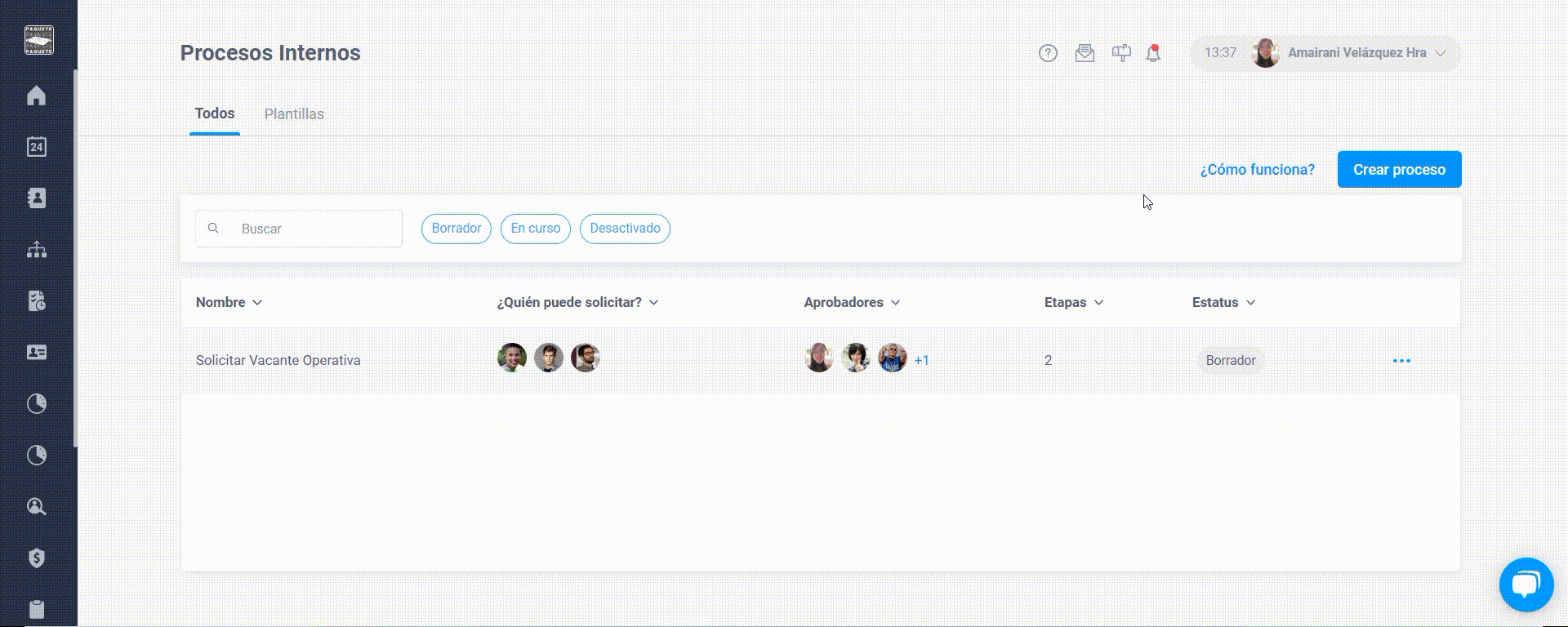Image resolution: width=1568 pixels, height=627 pixels.
Task: Open the ID card sidebar icon
Action: (x=37, y=353)
